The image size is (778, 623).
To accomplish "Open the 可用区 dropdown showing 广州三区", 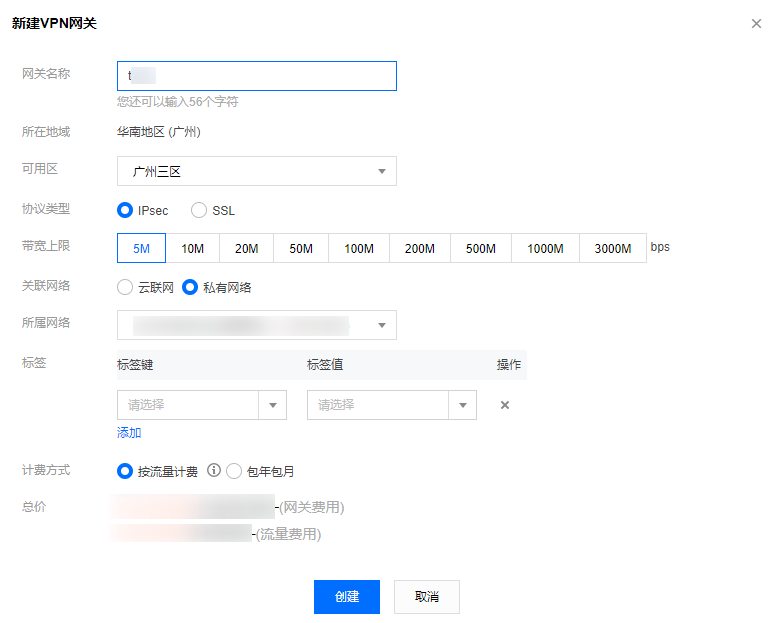I will (x=257, y=171).
